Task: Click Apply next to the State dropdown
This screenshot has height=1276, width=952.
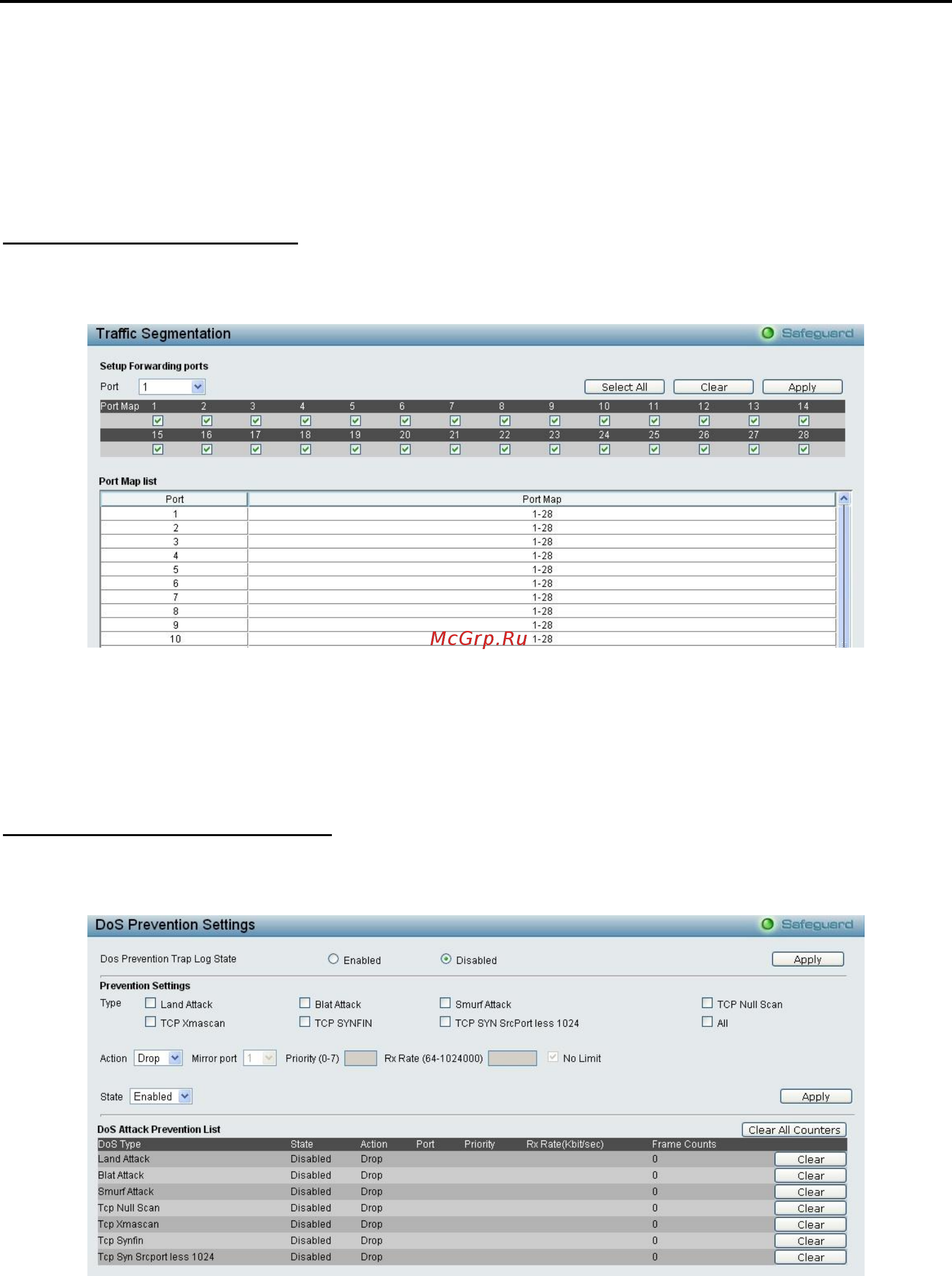Action: [x=816, y=1096]
